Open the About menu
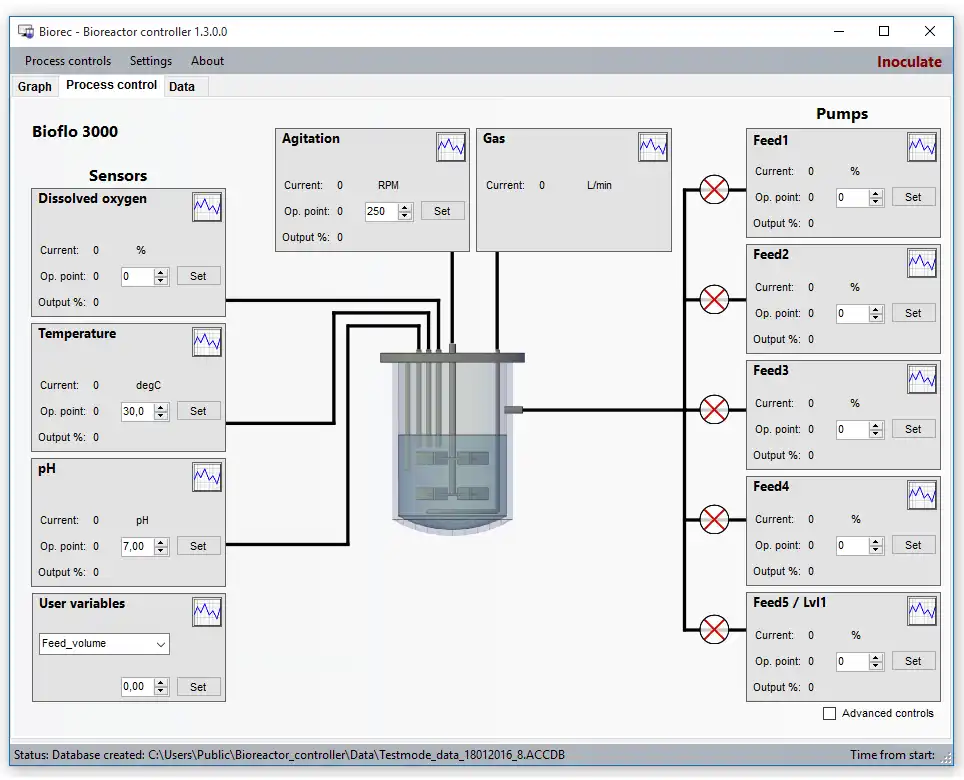 [x=207, y=61]
